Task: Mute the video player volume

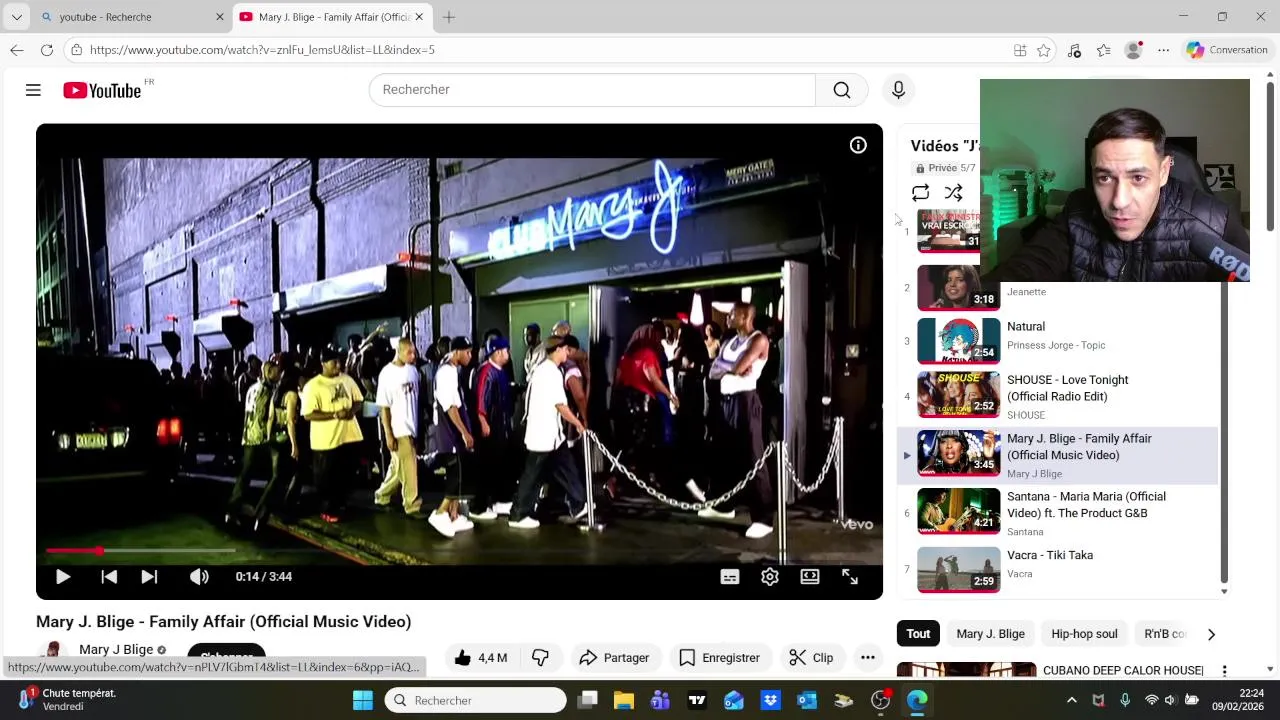Action: [199, 577]
